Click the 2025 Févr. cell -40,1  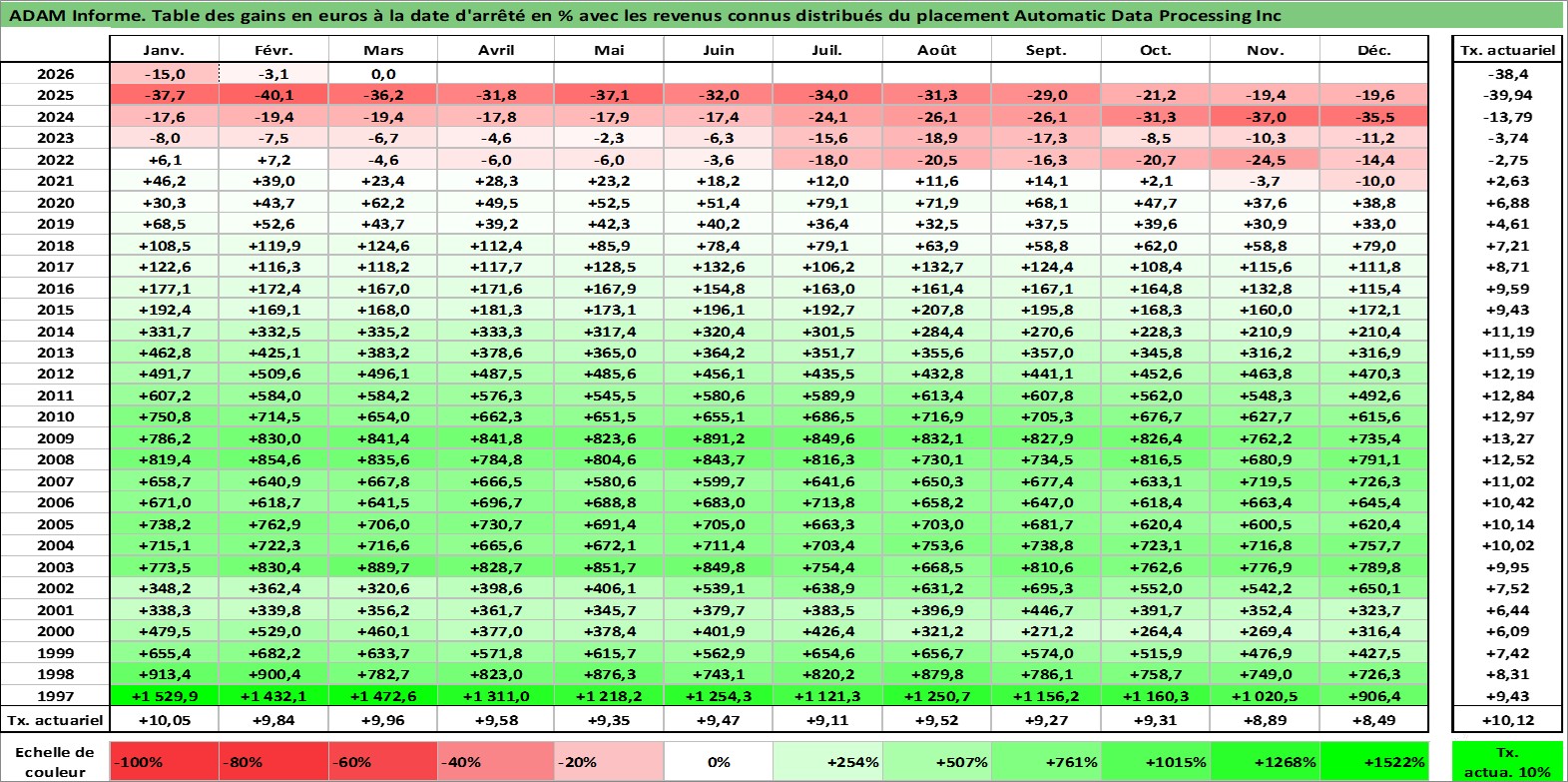coord(274,95)
